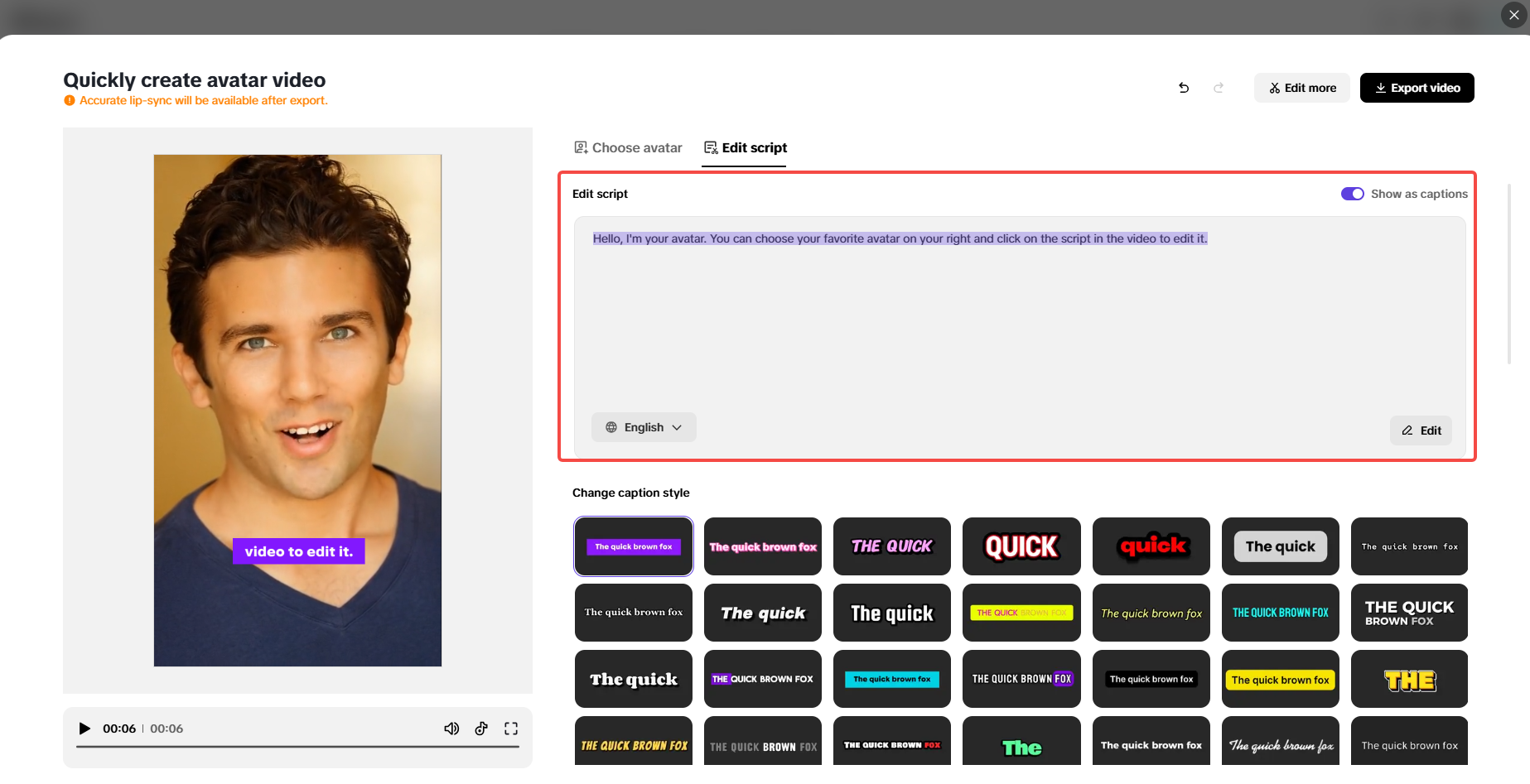
Task: Open the preview in fullscreen
Action: click(x=511, y=729)
